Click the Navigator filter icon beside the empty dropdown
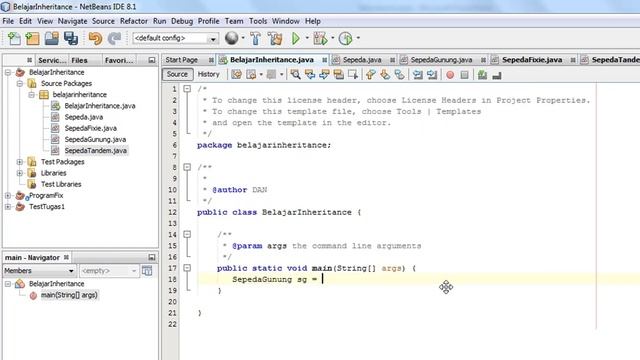Image resolution: width=640 pixels, height=360 pixels. [147, 270]
